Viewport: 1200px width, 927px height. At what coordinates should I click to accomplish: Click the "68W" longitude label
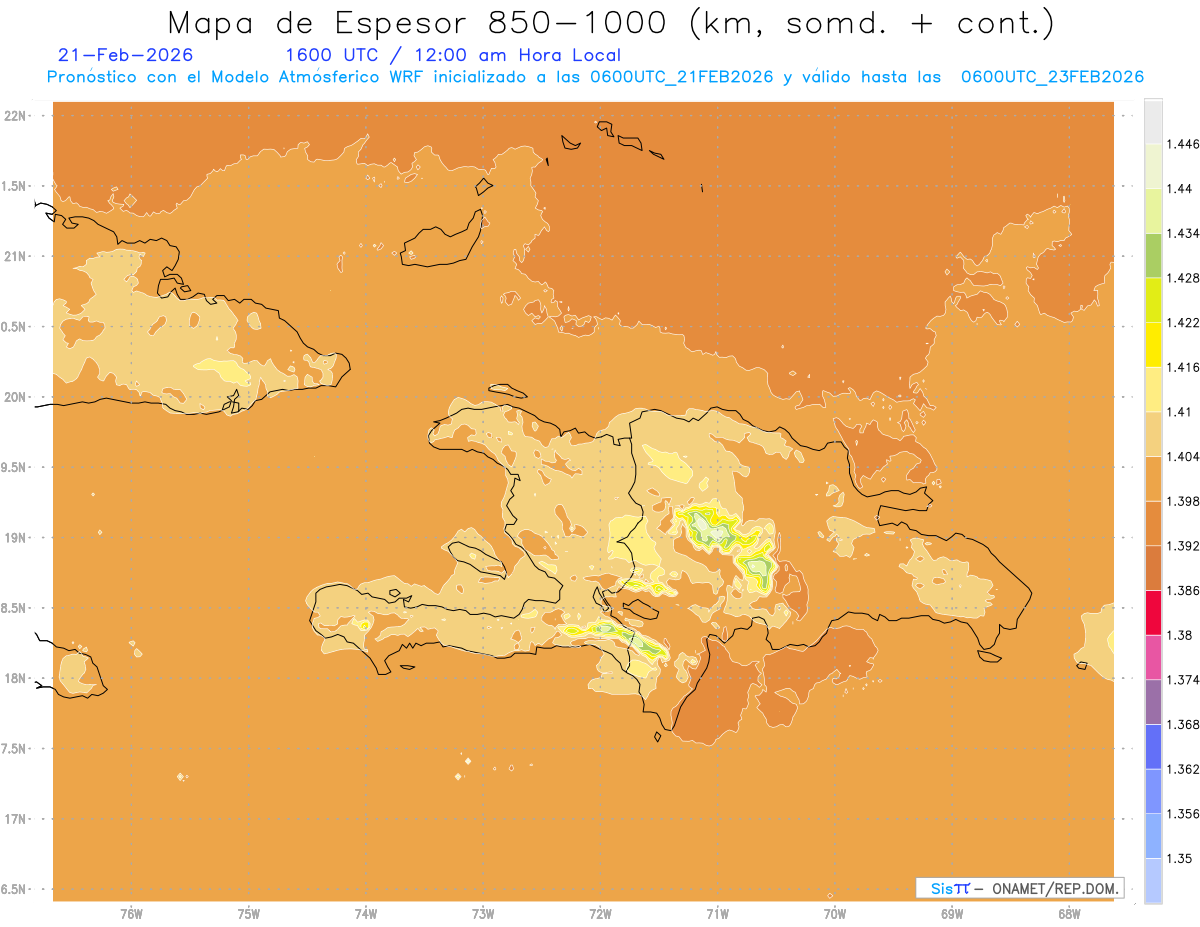[x=1069, y=915]
